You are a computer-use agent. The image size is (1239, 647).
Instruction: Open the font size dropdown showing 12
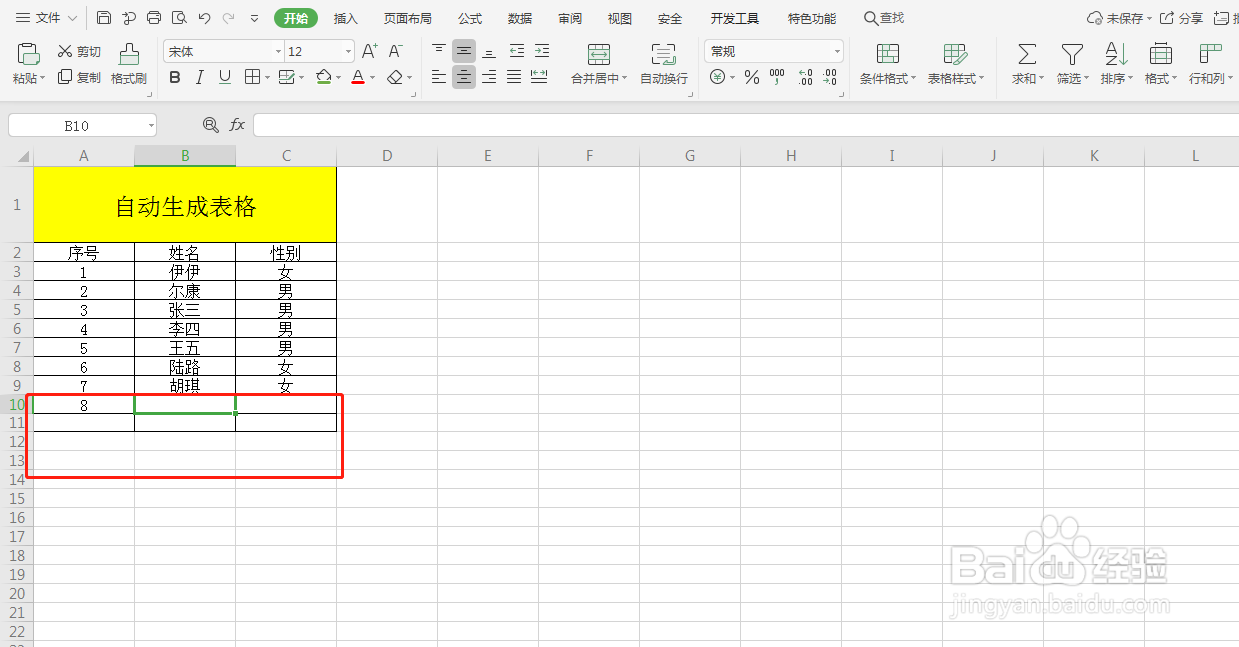348,51
